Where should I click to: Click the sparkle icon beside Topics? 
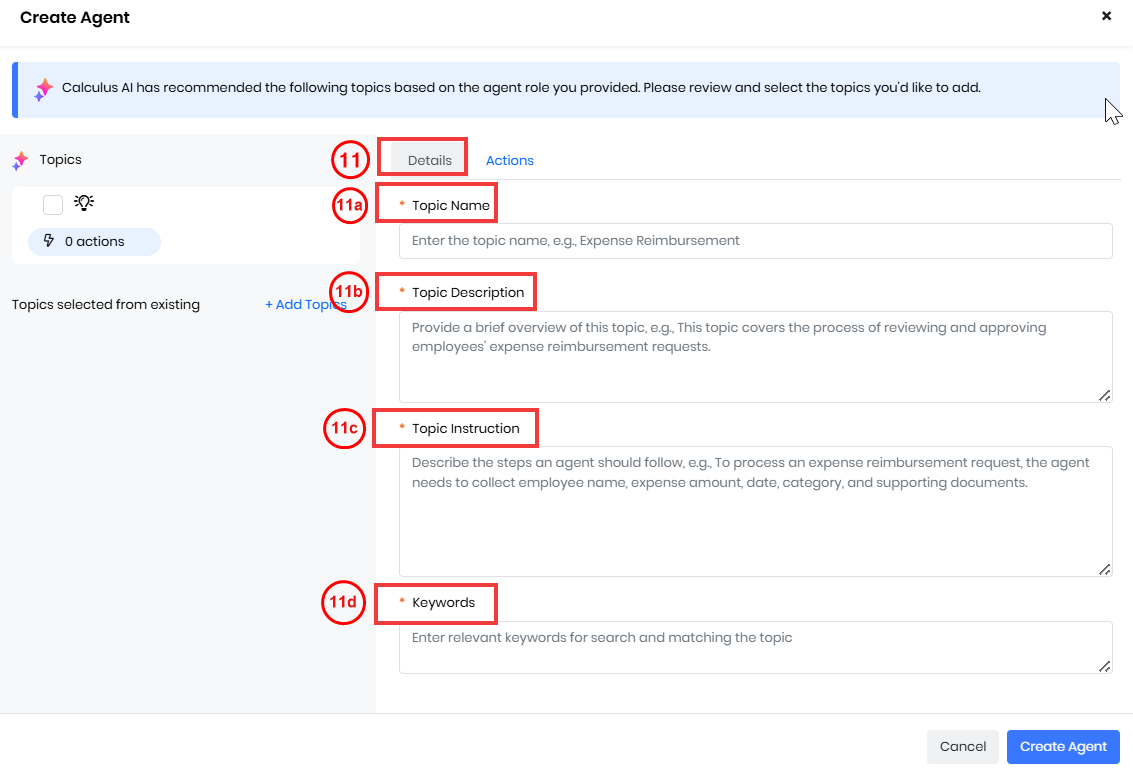click(20, 160)
